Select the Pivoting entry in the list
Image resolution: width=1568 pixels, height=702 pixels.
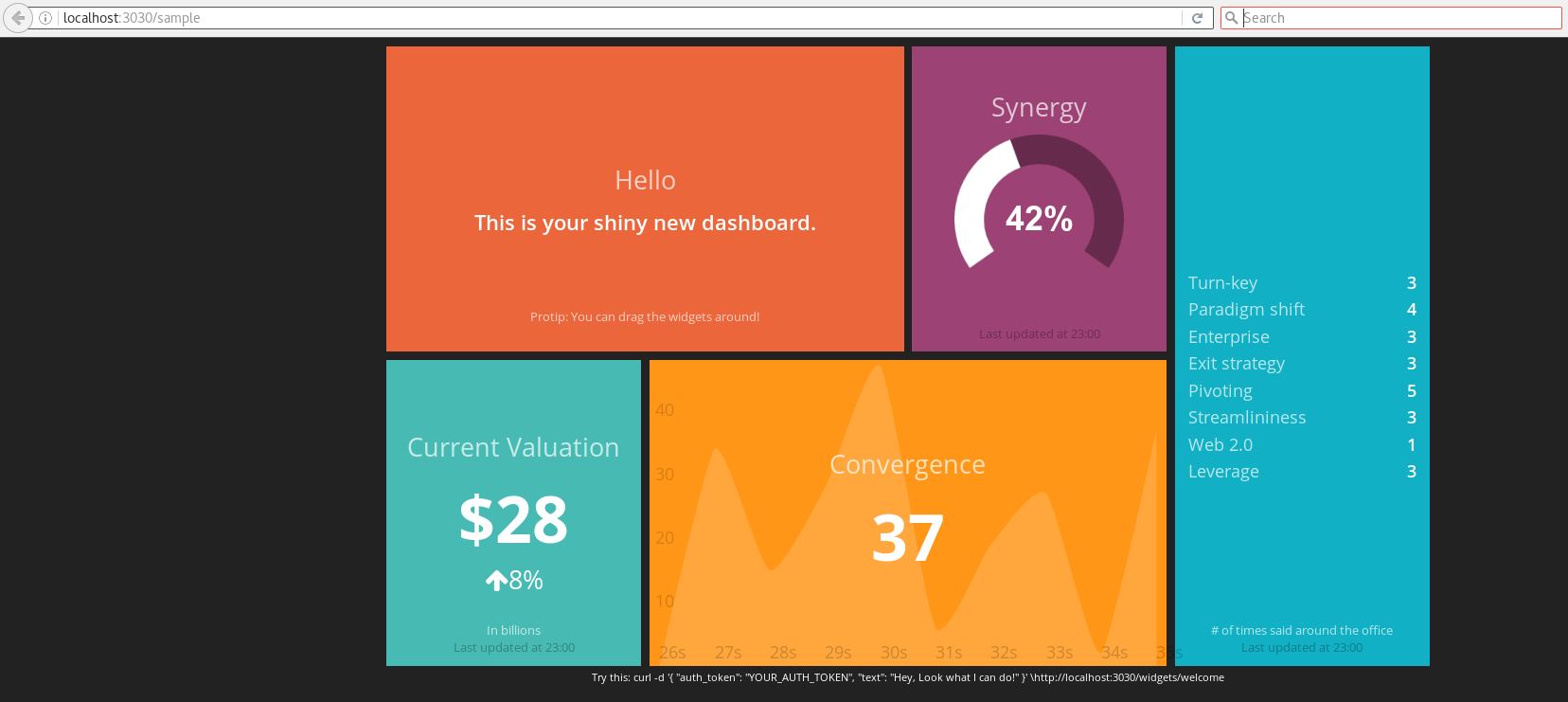[1302, 391]
